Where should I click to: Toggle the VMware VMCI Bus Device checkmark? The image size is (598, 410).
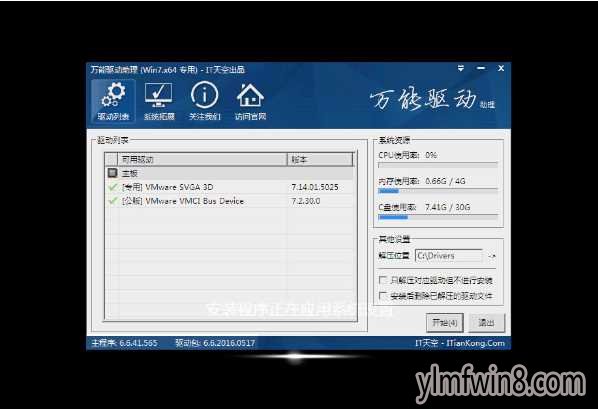(113, 201)
